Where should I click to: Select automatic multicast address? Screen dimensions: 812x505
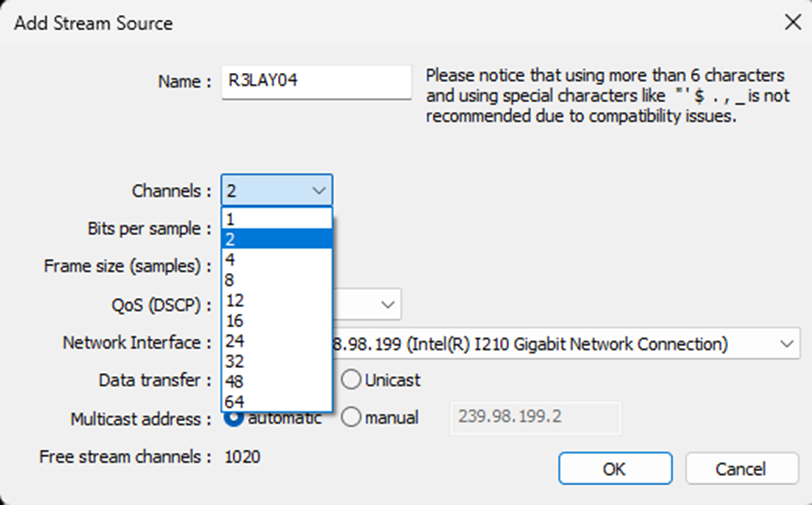[236, 418]
